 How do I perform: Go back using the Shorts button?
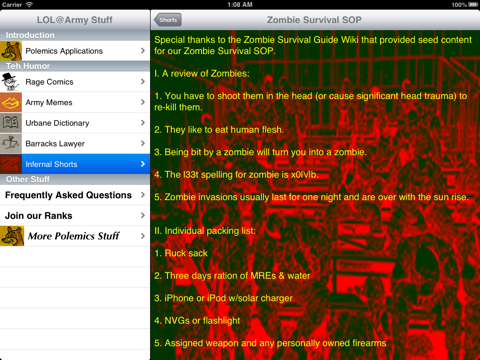tap(168, 20)
